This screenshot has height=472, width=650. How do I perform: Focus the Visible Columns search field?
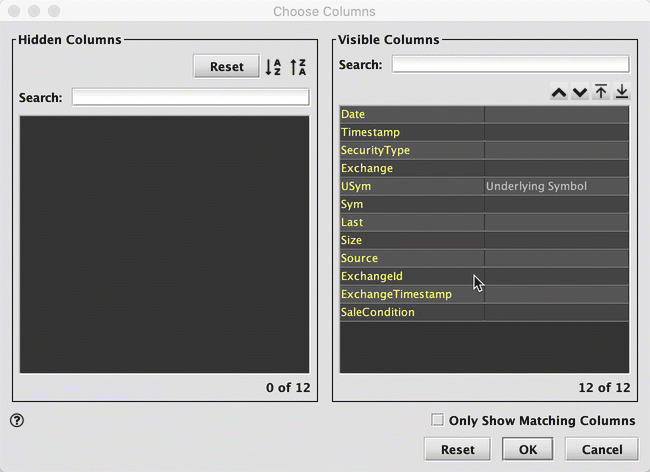pos(510,65)
